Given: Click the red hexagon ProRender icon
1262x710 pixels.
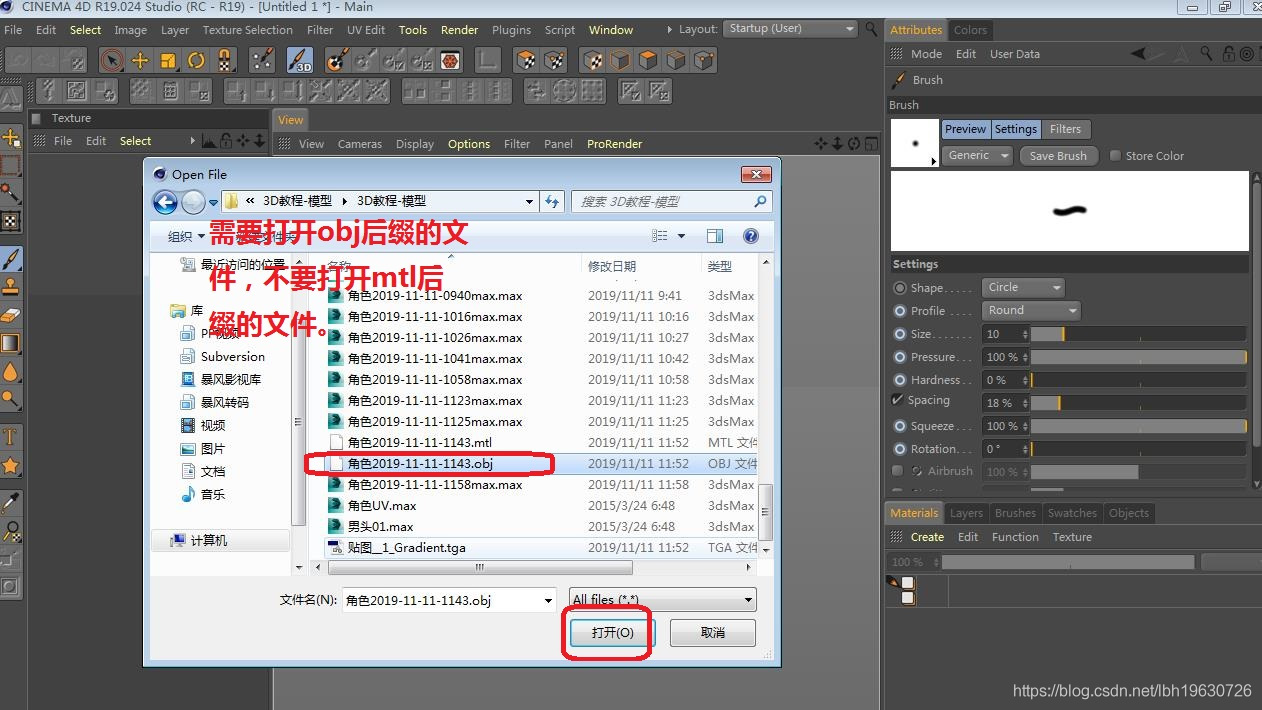Looking at the screenshot, I should click(x=450, y=60).
